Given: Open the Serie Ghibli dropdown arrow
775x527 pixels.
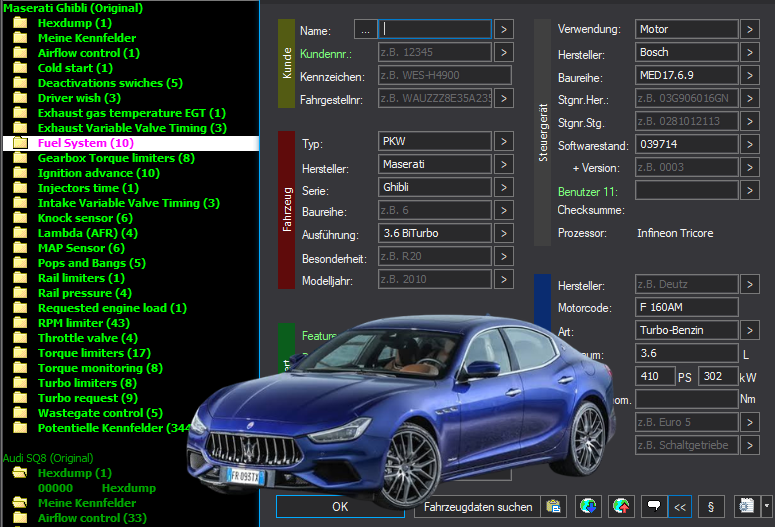Looking at the screenshot, I should [x=503, y=187].
